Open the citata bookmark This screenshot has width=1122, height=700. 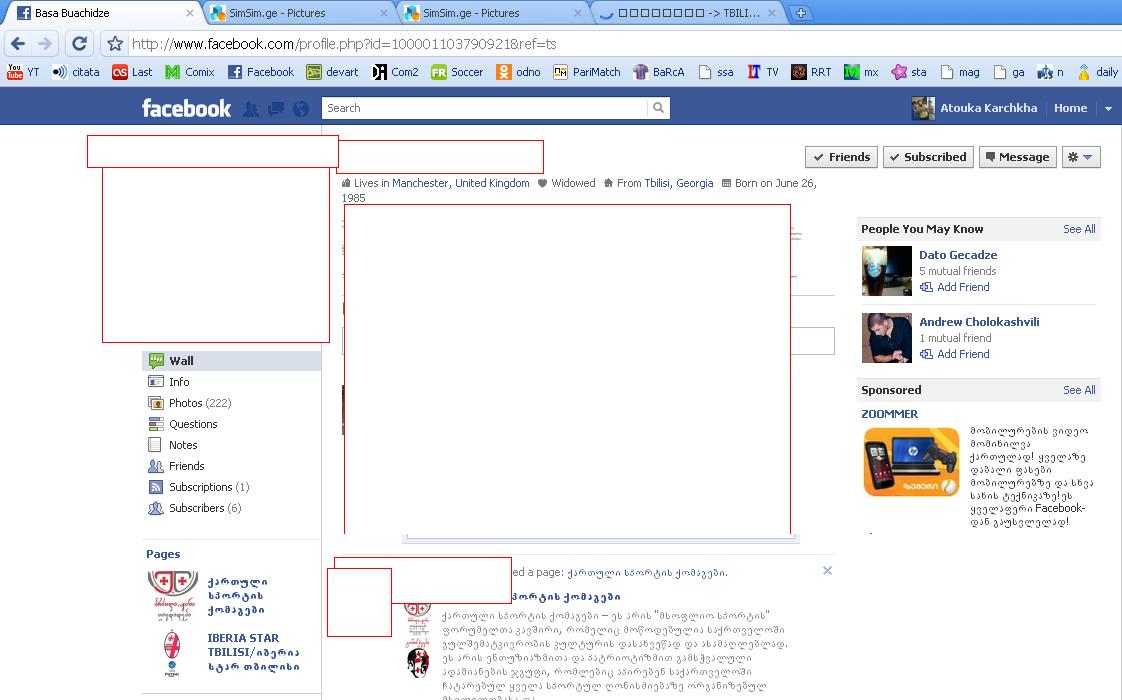76,72
